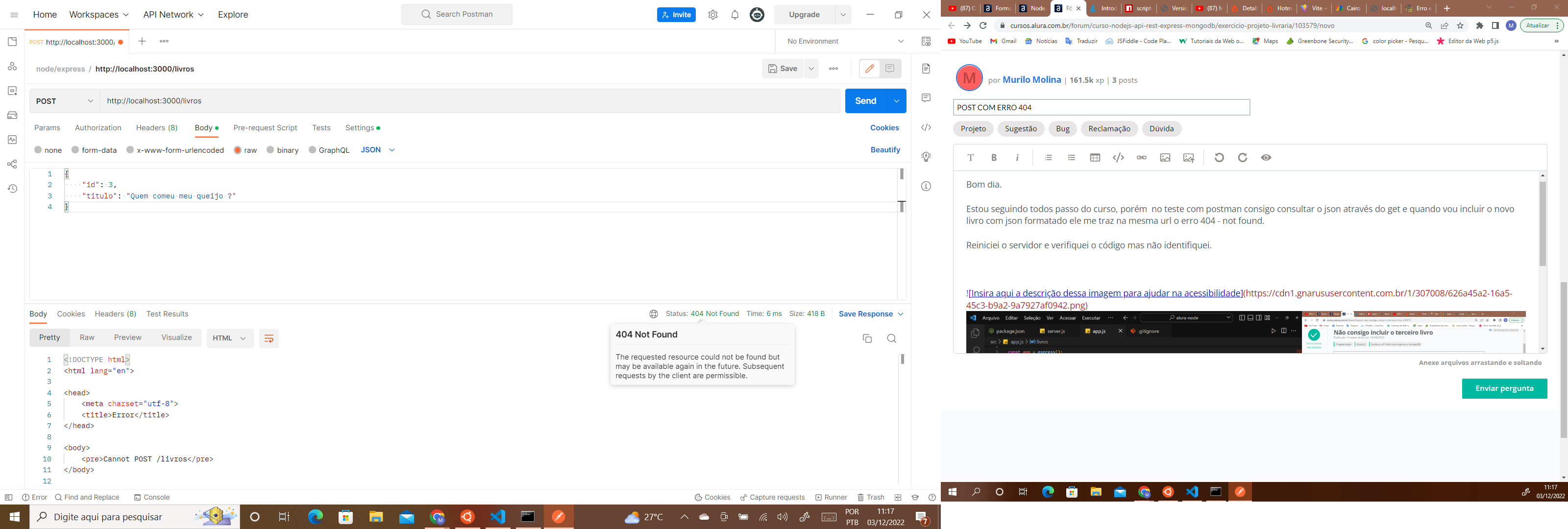Submit with Enviar pergunta button
Viewport: 1568px width, 529px height.
pyautogui.click(x=1504, y=388)
